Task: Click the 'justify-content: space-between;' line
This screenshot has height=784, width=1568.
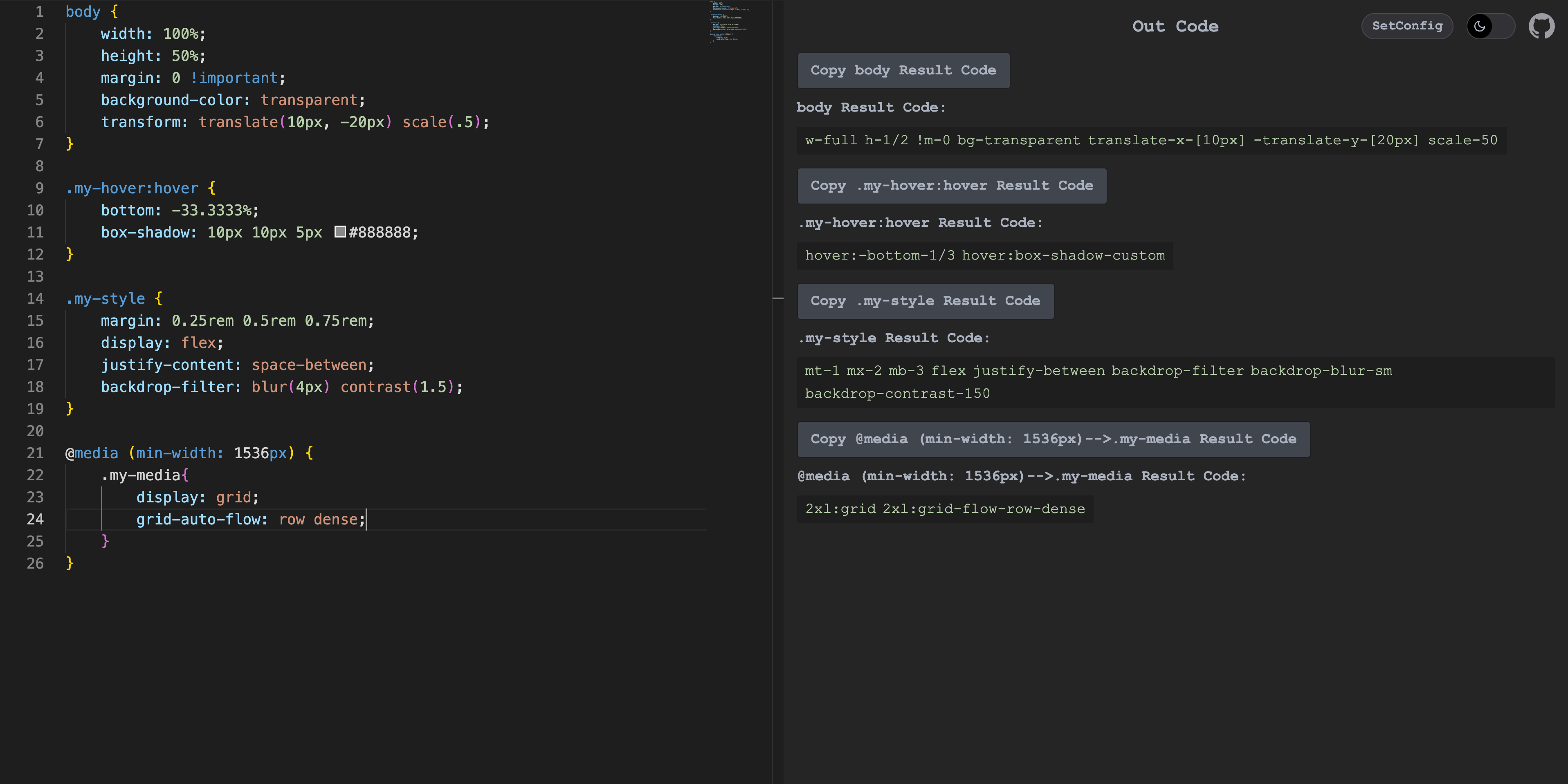Action: [237, 365]
